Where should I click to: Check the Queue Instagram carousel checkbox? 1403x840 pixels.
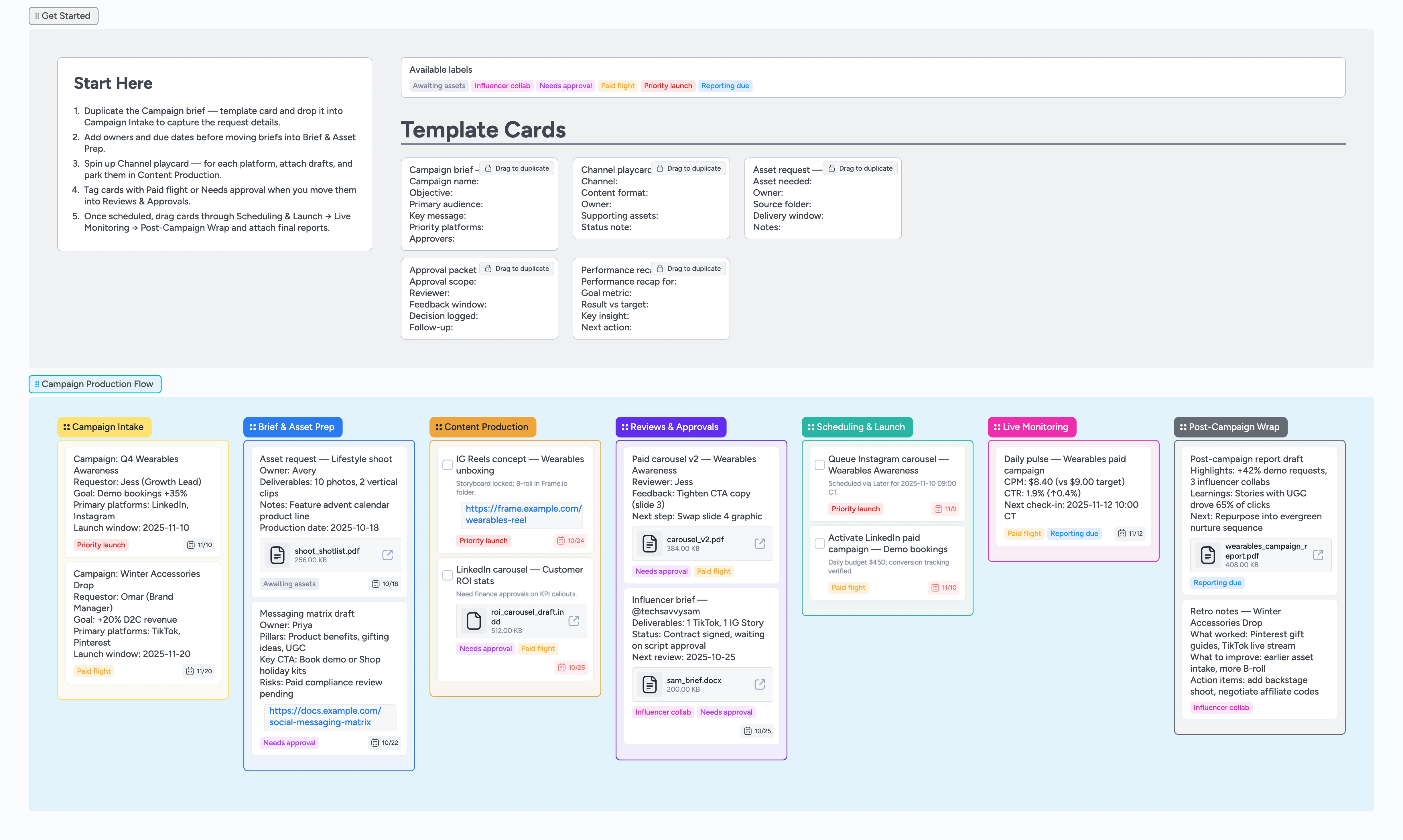[x=819, y=465]
